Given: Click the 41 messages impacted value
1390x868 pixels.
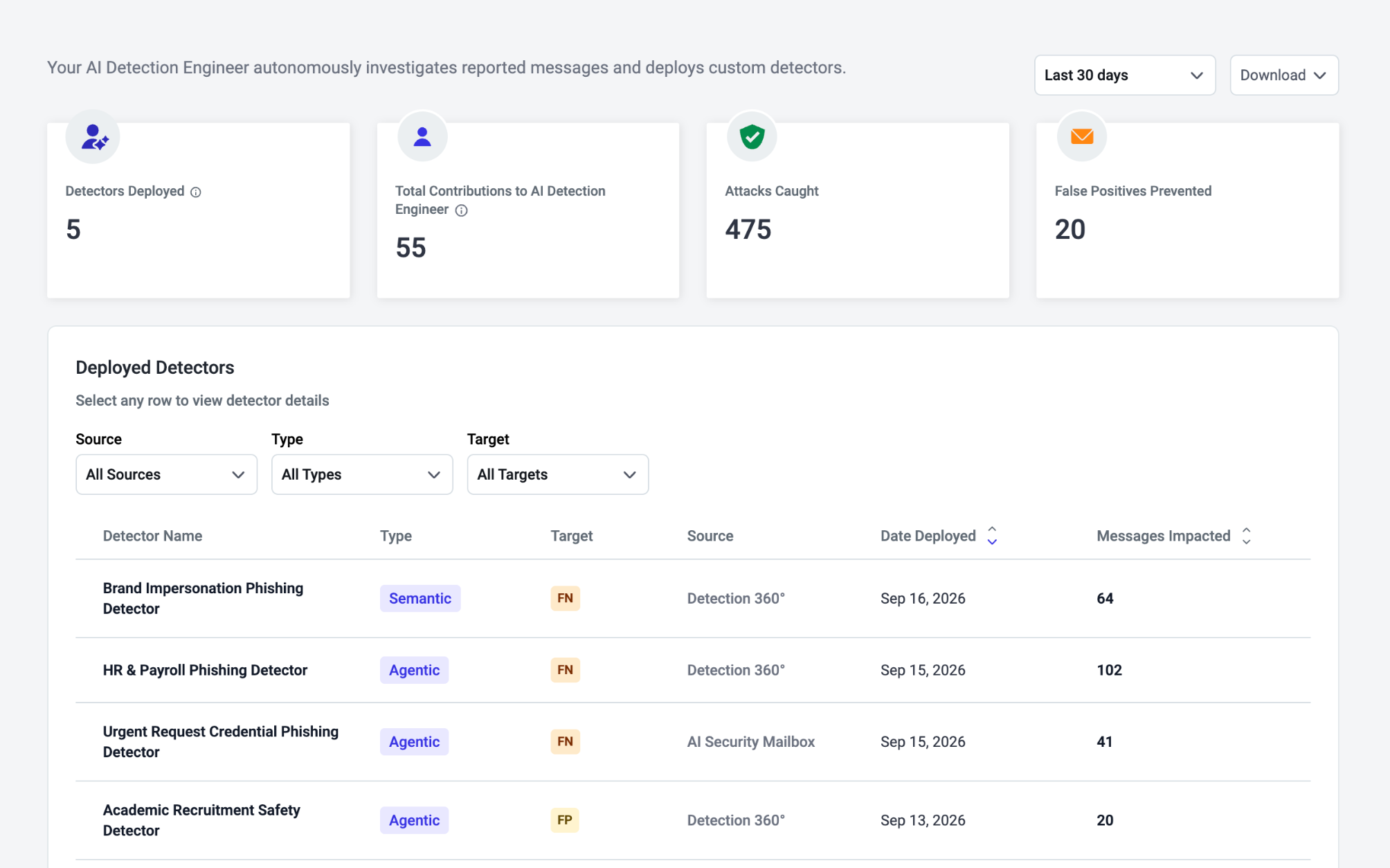Looking at the screenshot, I should click(x=1104, y=741).
